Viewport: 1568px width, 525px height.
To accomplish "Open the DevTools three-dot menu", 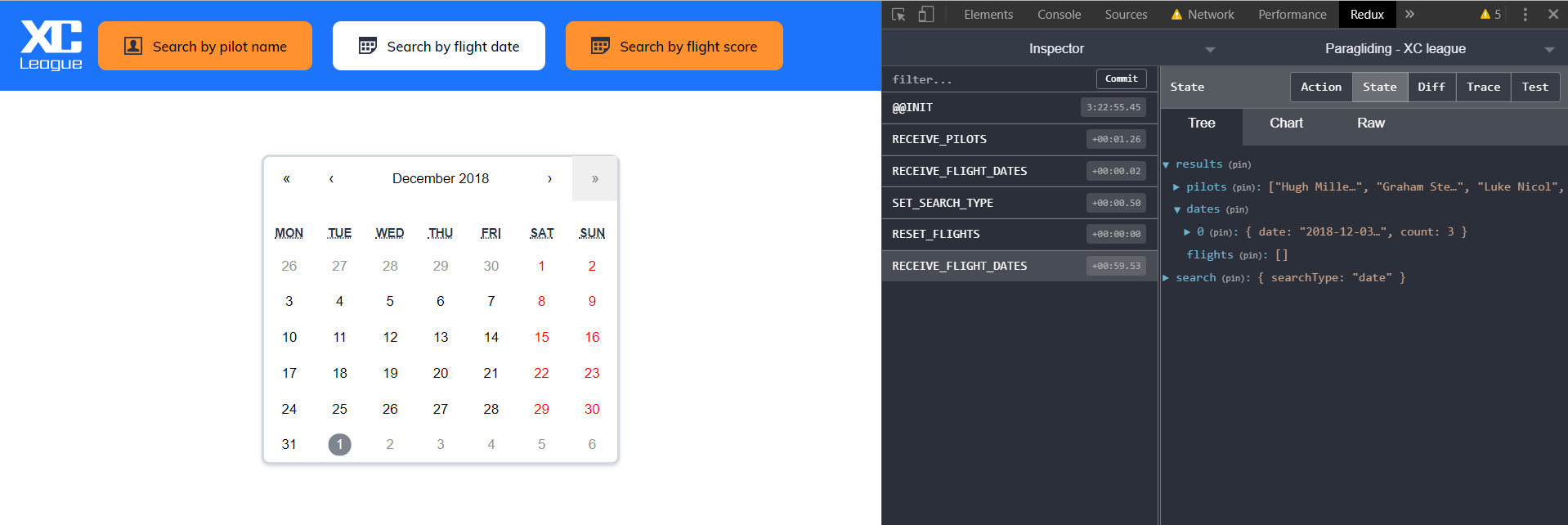I will [1525, 15].
